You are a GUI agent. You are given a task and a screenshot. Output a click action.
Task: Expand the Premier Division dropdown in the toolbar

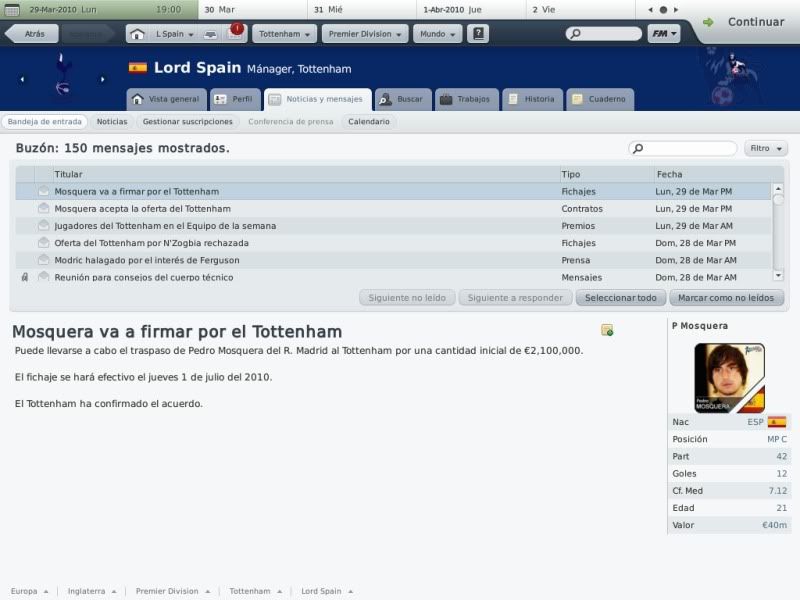click(x=365, y=34)
